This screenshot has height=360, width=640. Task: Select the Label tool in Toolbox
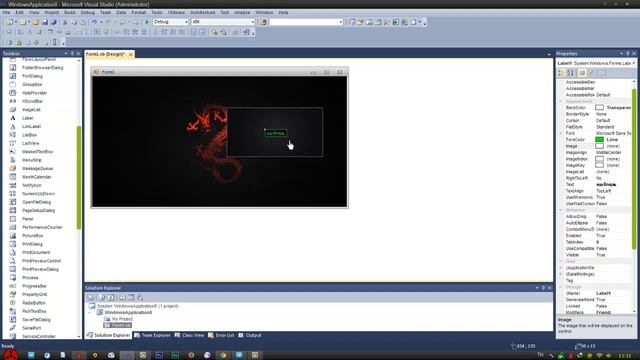coord(28,118)
